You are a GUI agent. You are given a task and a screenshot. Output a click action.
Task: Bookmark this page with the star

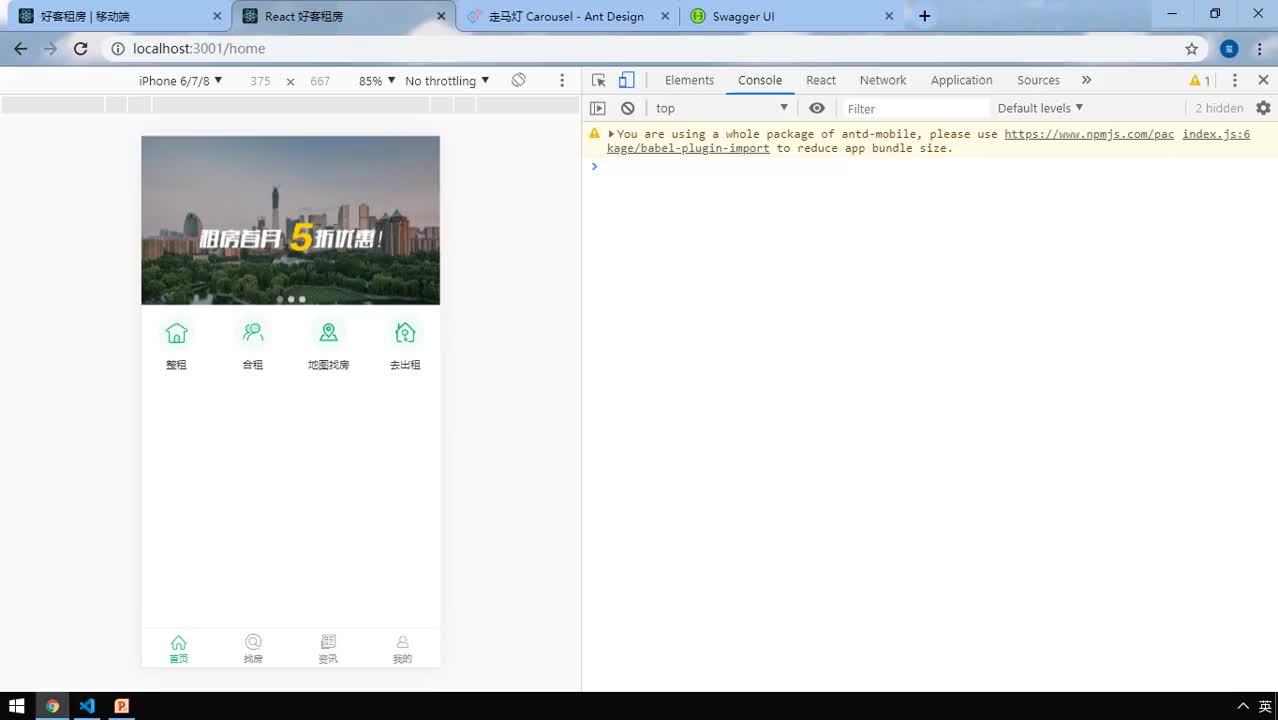coord(1191,49)
